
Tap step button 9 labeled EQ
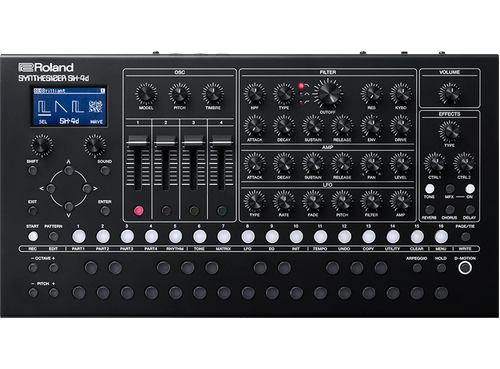click(272, 236)
